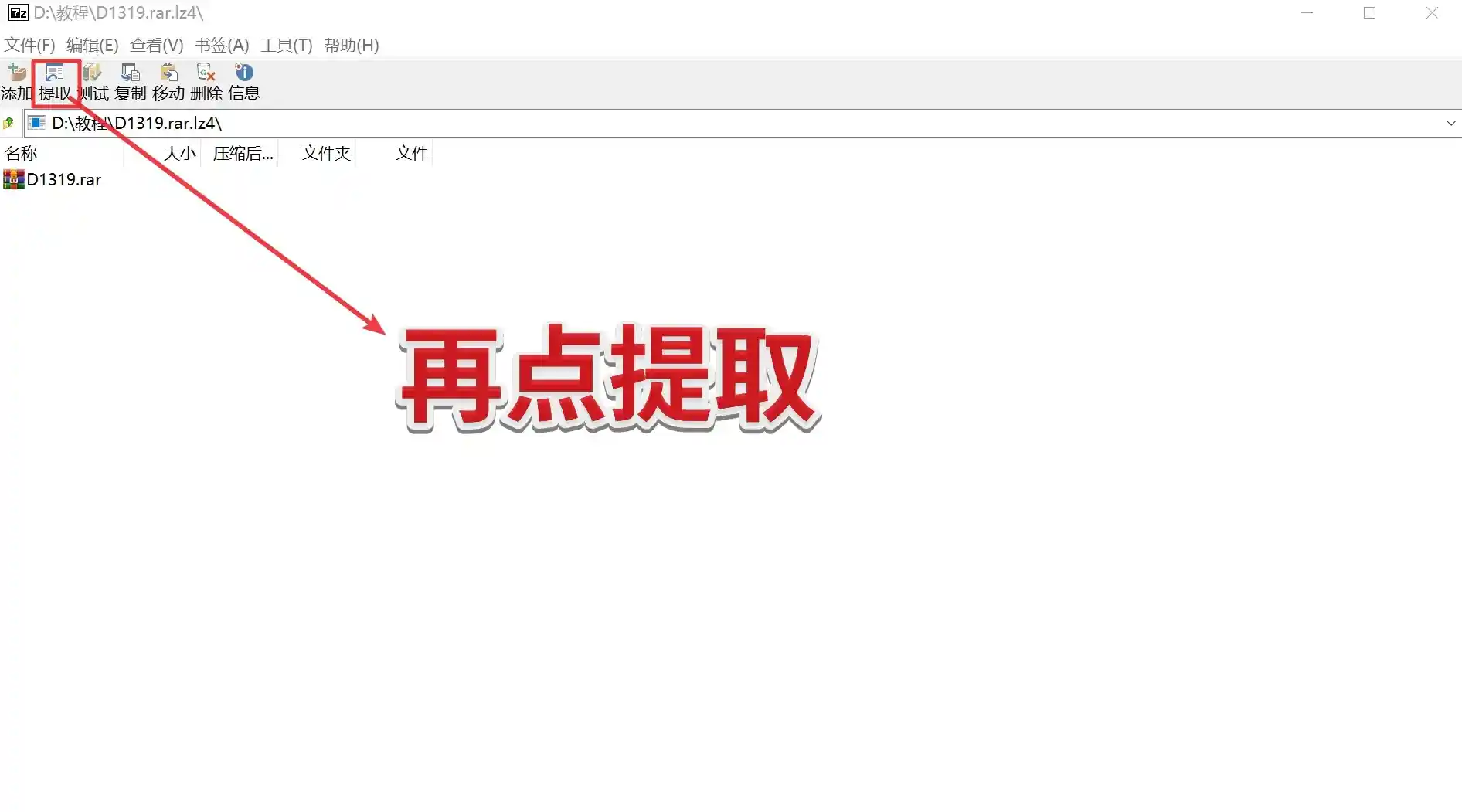This screenshot has width=1462, height=812.
Task: Open the 帮助(H) menu
Action: 352,45
